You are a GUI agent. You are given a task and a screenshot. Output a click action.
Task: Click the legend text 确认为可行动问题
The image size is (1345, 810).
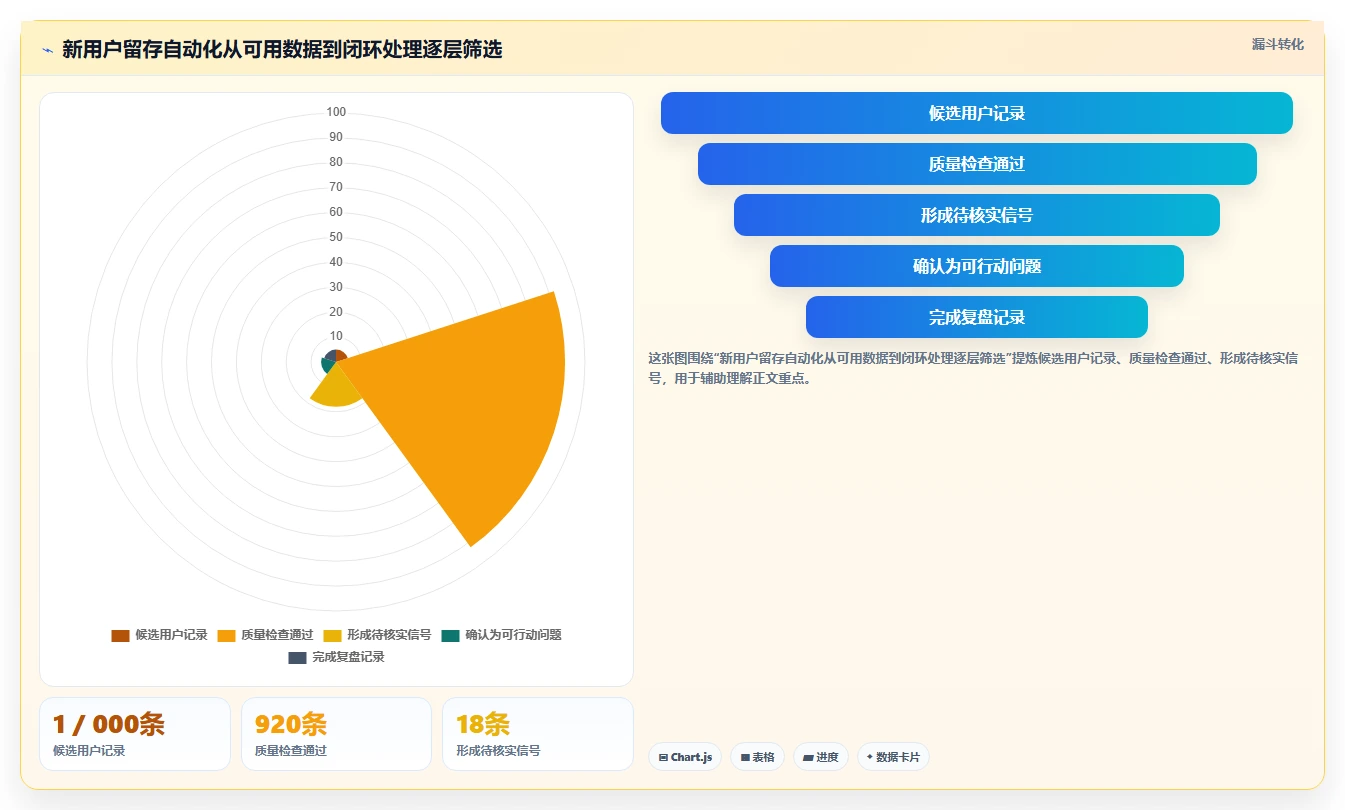coord(514,635)
